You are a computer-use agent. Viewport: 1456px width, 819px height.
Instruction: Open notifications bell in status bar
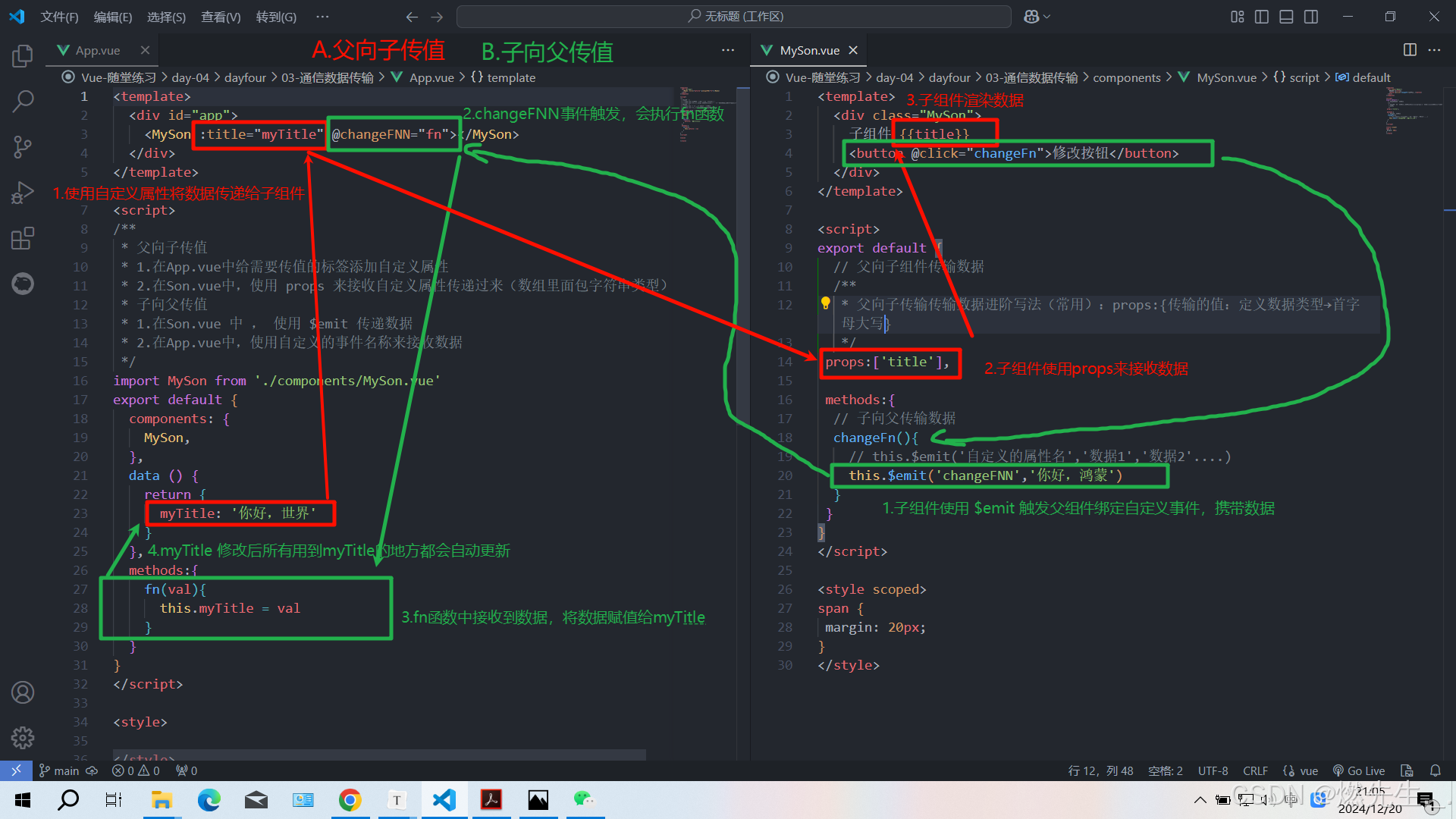point(1436,770)
